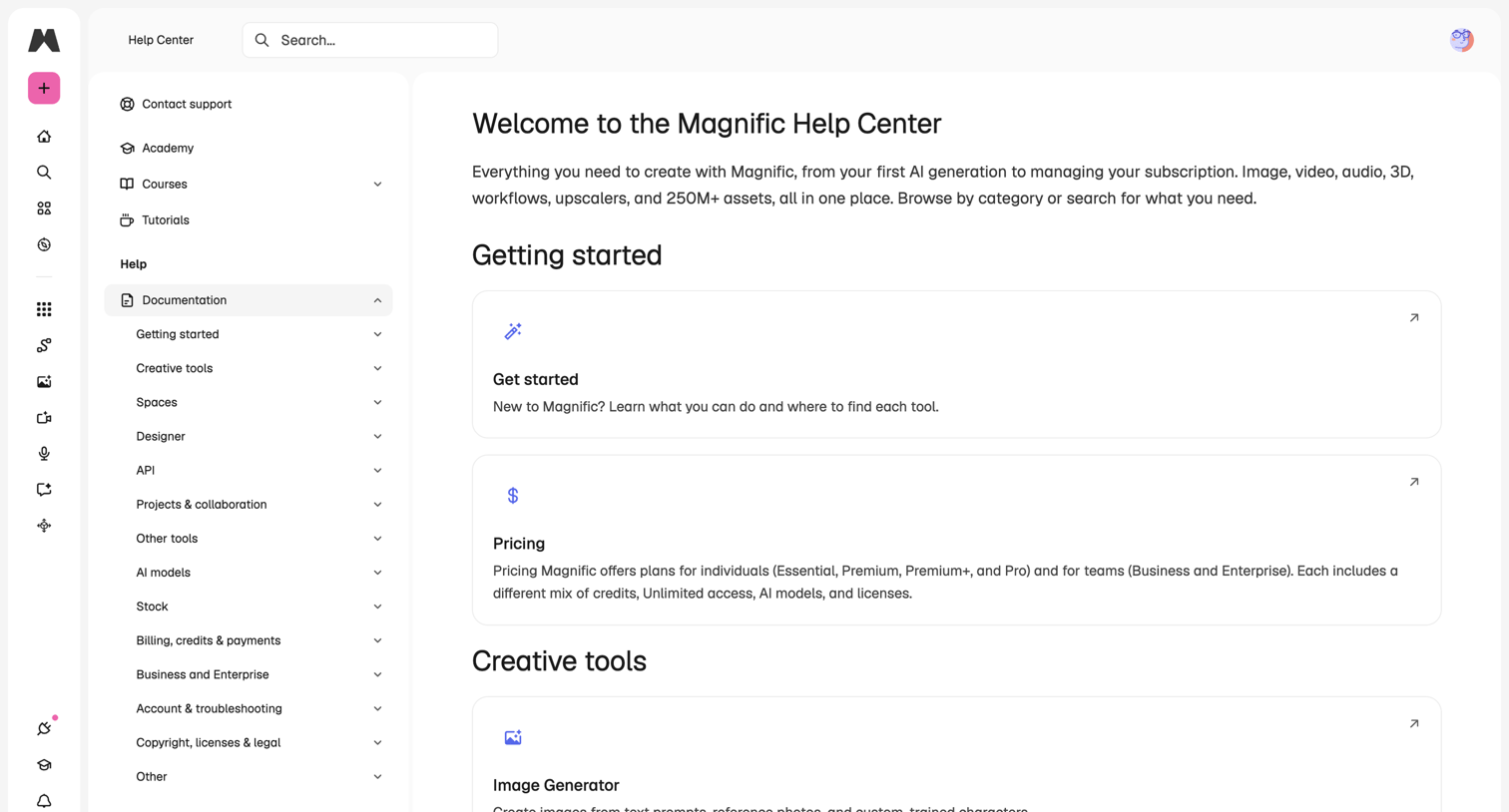Viewport: 1509px width, 812px height.
Task: Open the Image Generator card title
Action: pos(556,785)
